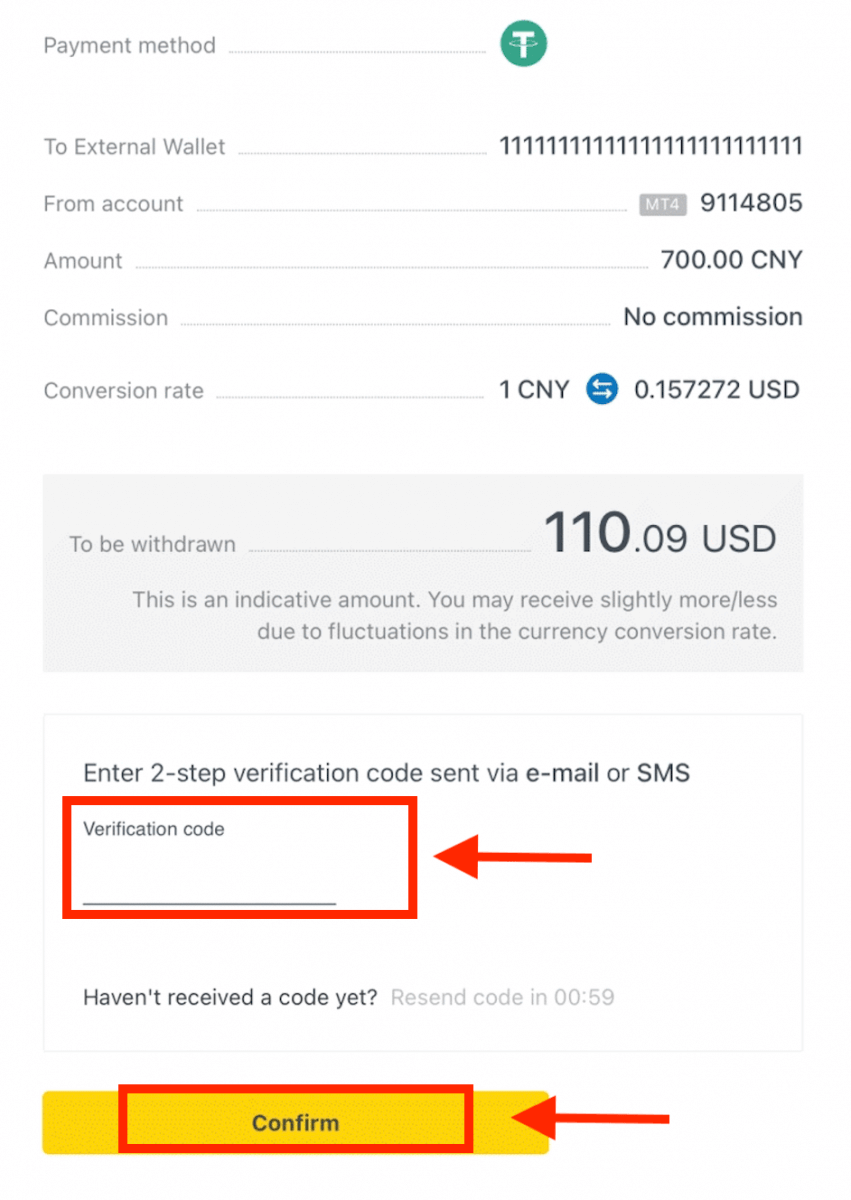Click the 110.09 USD withdrawal total
Viewport: 851px width, 1200px height.
pos(659,535)
